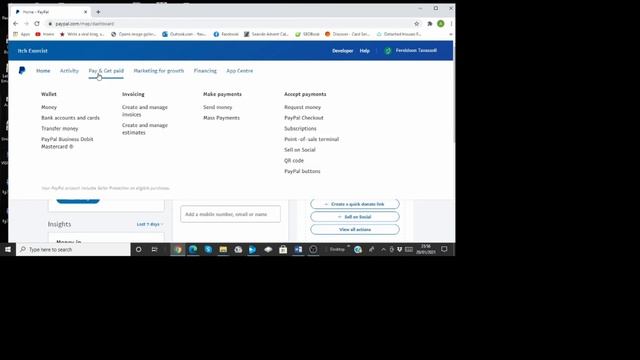This screenshot has width=640, height=360.
Task: Click the Sell on Social button
Action: tap(355, 217)
